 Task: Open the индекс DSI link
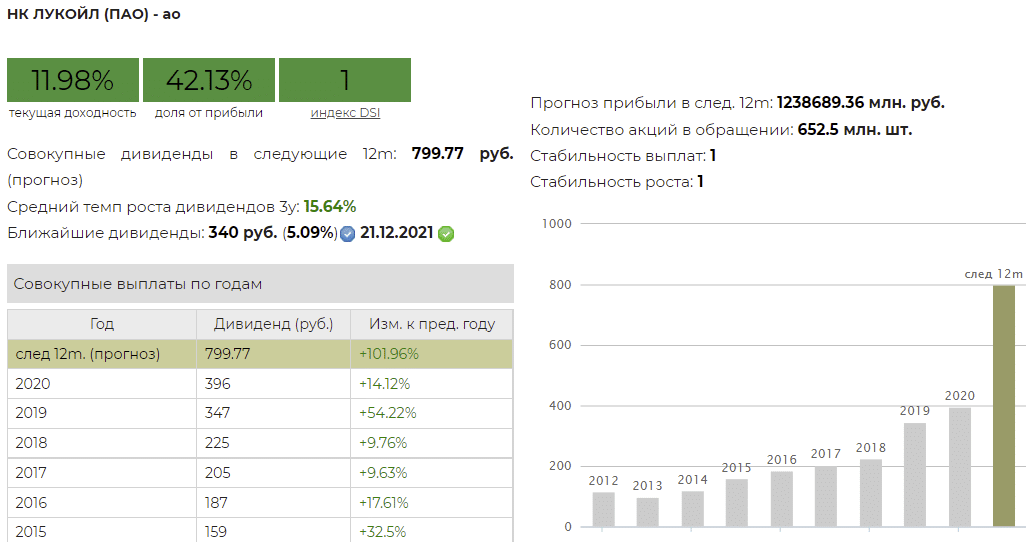click(345, 113)
